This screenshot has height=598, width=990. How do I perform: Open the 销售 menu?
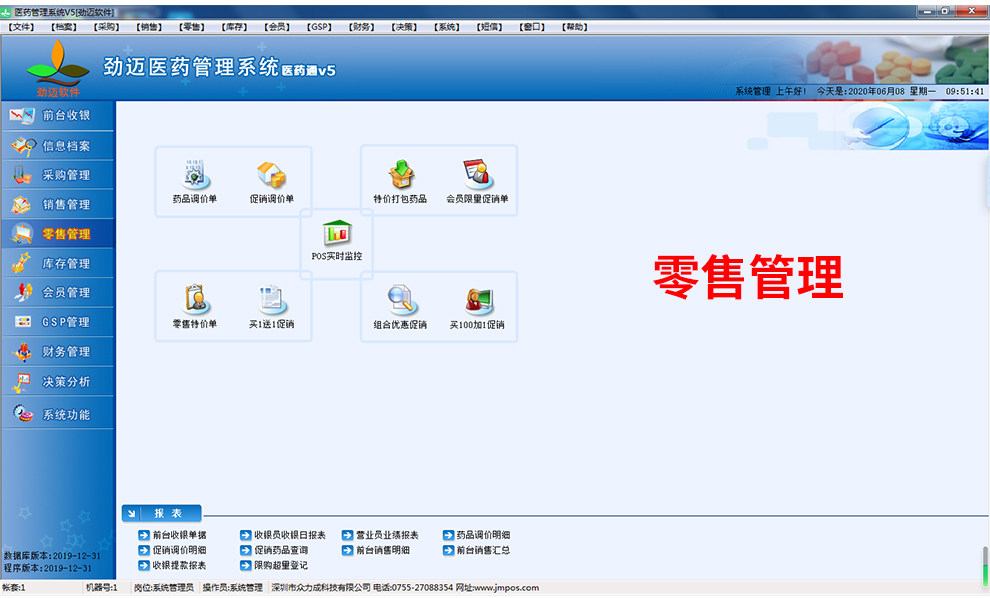click(x=149, y=27)
